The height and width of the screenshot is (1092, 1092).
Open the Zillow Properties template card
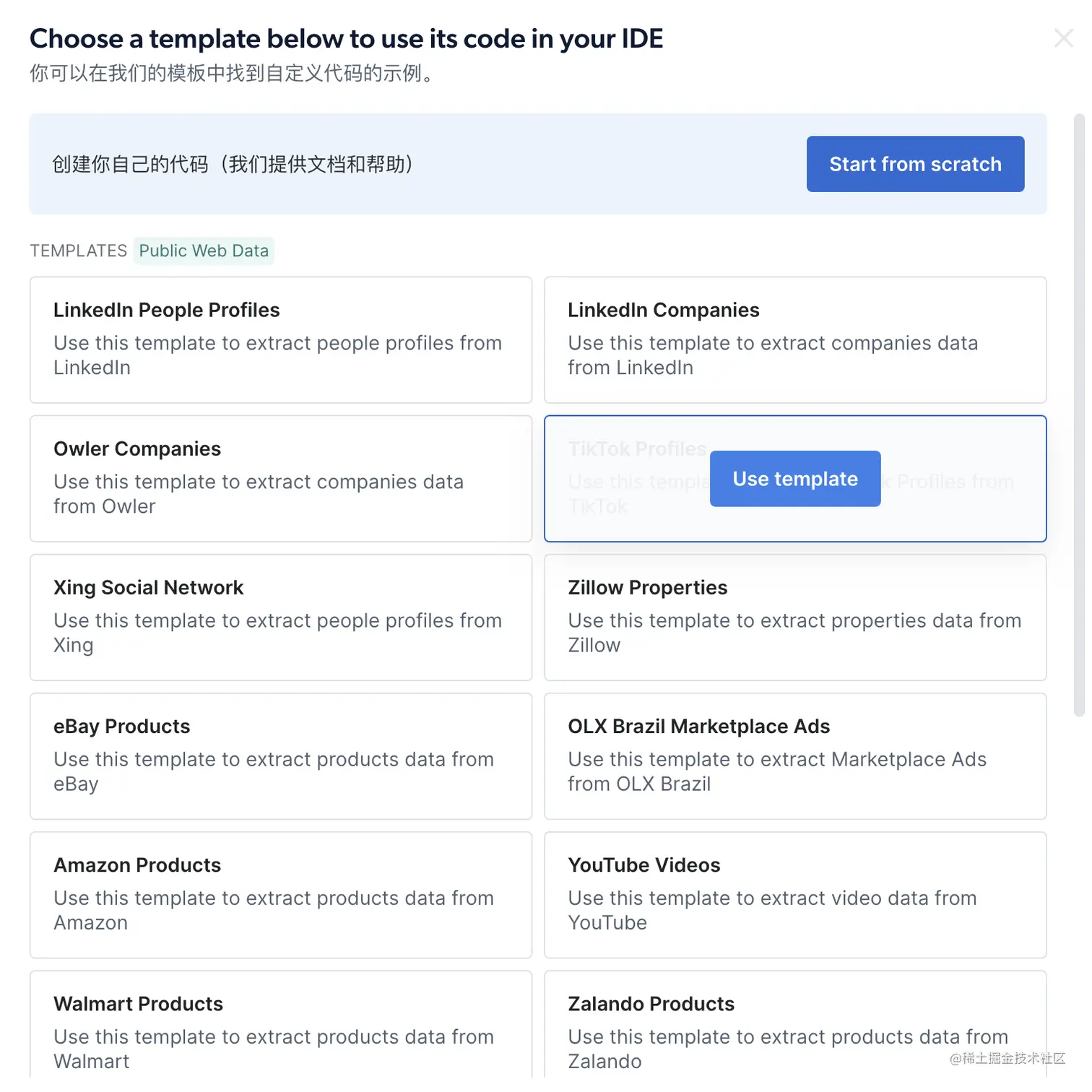click(x=794, y=617)
